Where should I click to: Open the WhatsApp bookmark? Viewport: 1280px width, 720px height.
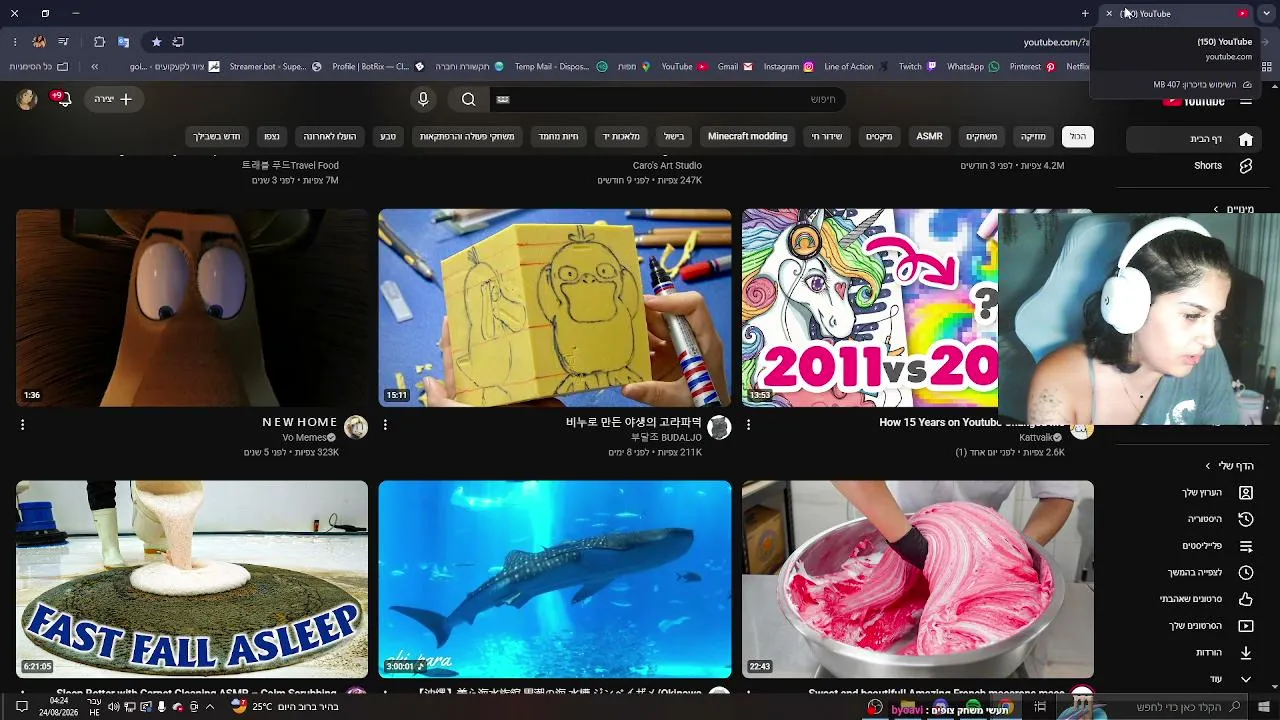(x=973, y=67)
